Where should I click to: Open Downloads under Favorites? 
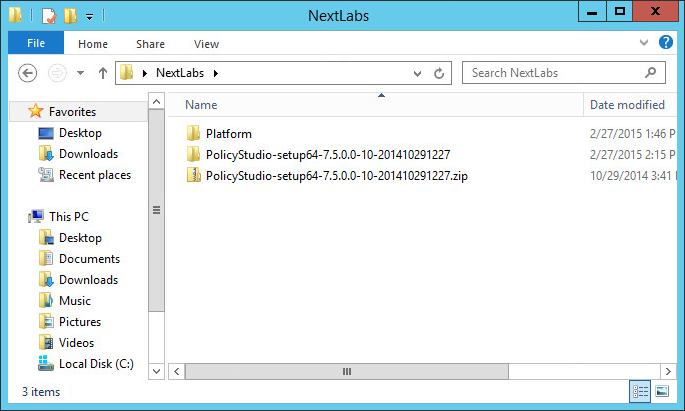88,154
